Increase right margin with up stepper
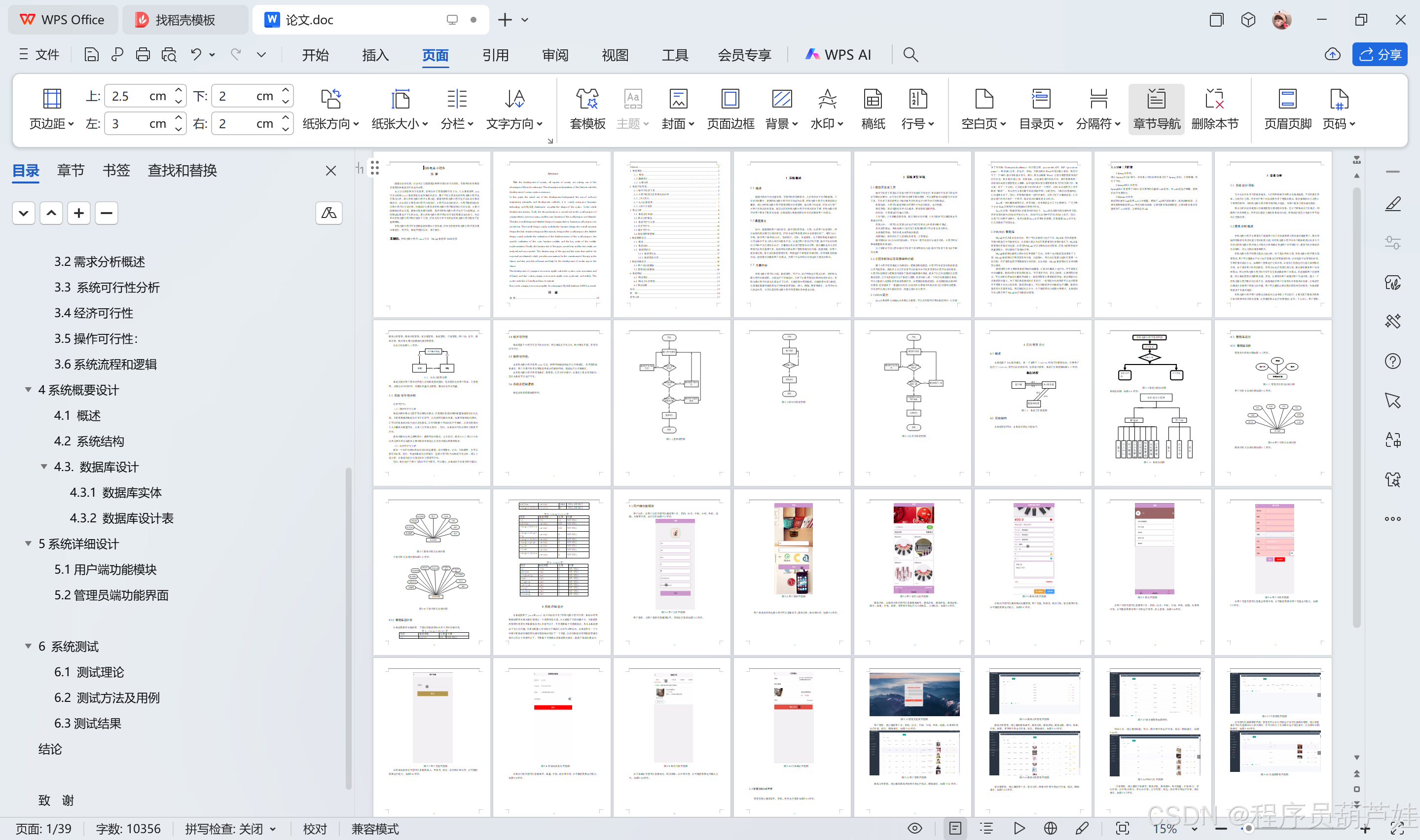 (x=286, y=118)
